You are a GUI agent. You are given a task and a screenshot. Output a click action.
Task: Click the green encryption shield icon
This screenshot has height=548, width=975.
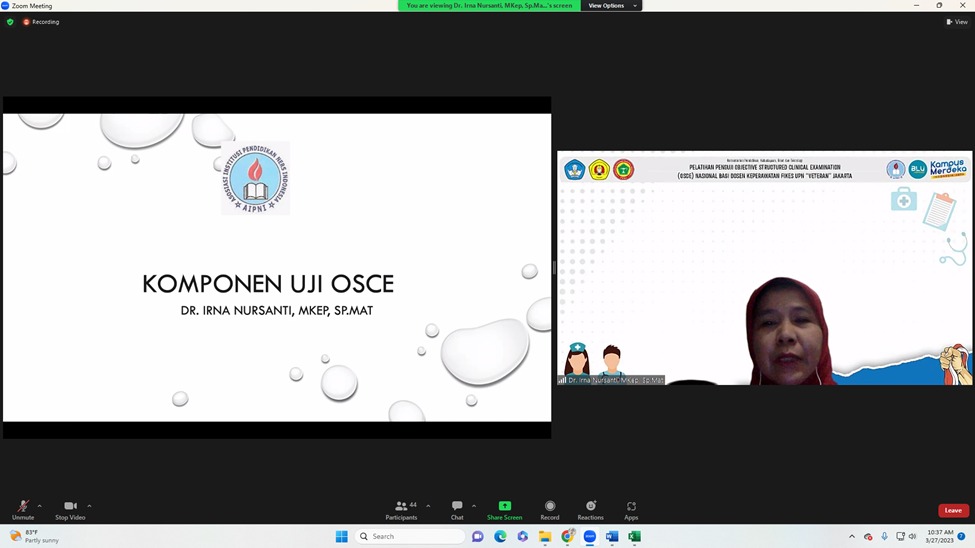(10, 22)
